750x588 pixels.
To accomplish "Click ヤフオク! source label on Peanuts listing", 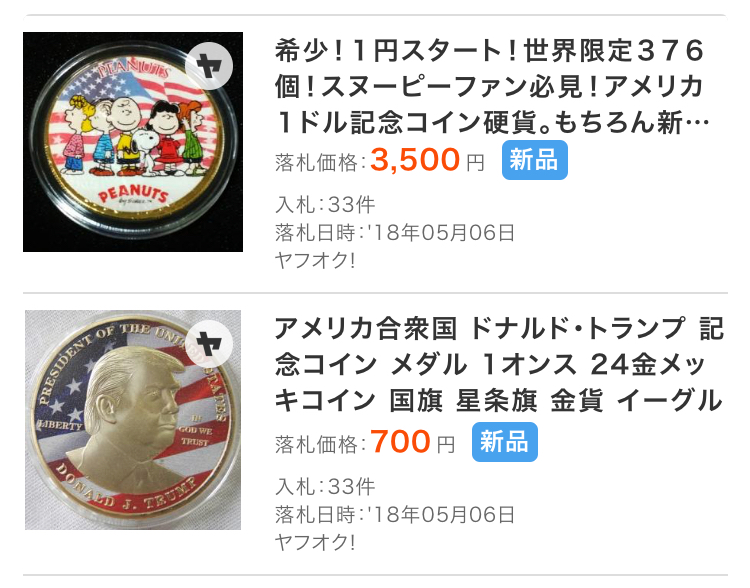I will click(315, 261).
